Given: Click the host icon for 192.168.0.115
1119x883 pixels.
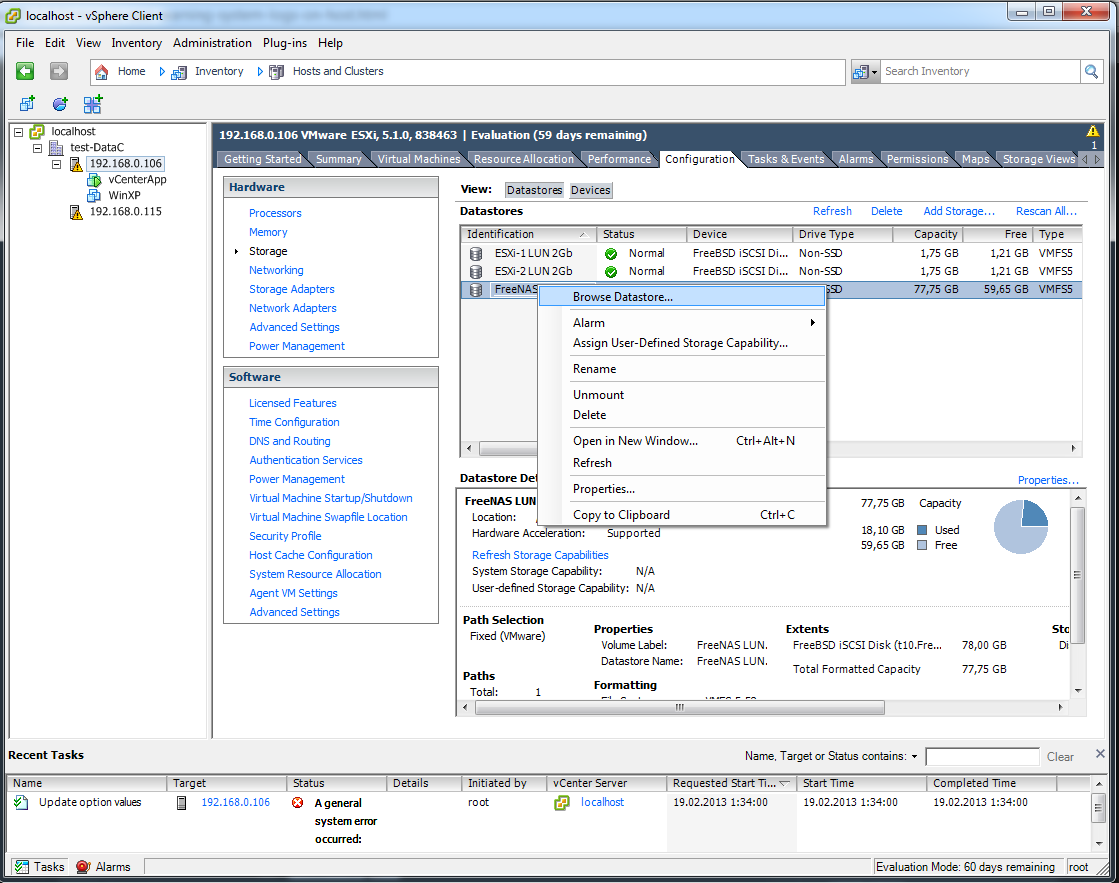Looking at the screenshot, I should click(76, 212).
